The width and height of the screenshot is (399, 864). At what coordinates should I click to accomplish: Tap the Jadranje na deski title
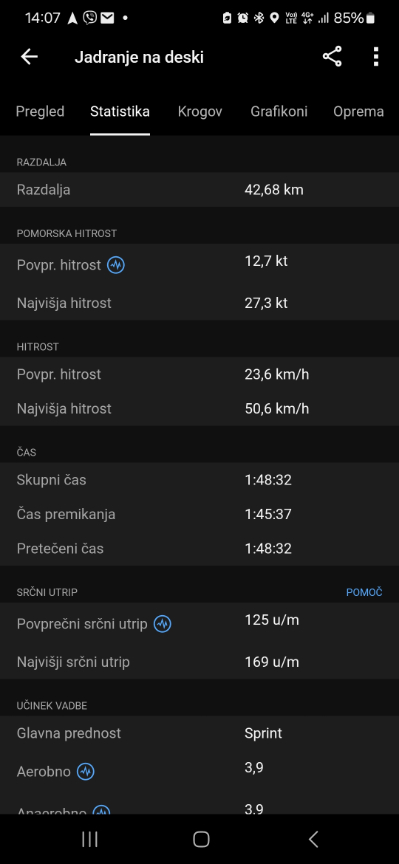pos(139,57)
